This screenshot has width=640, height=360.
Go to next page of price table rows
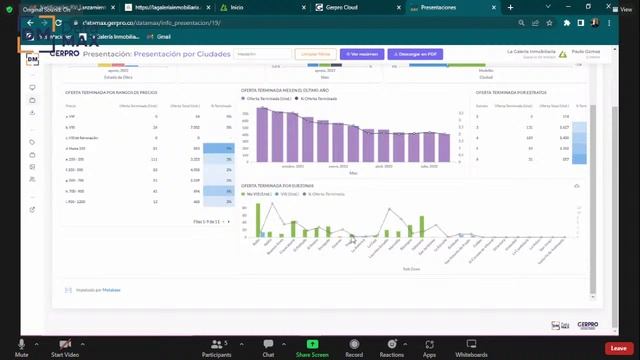pyautogui.click(x=229, y=222)
